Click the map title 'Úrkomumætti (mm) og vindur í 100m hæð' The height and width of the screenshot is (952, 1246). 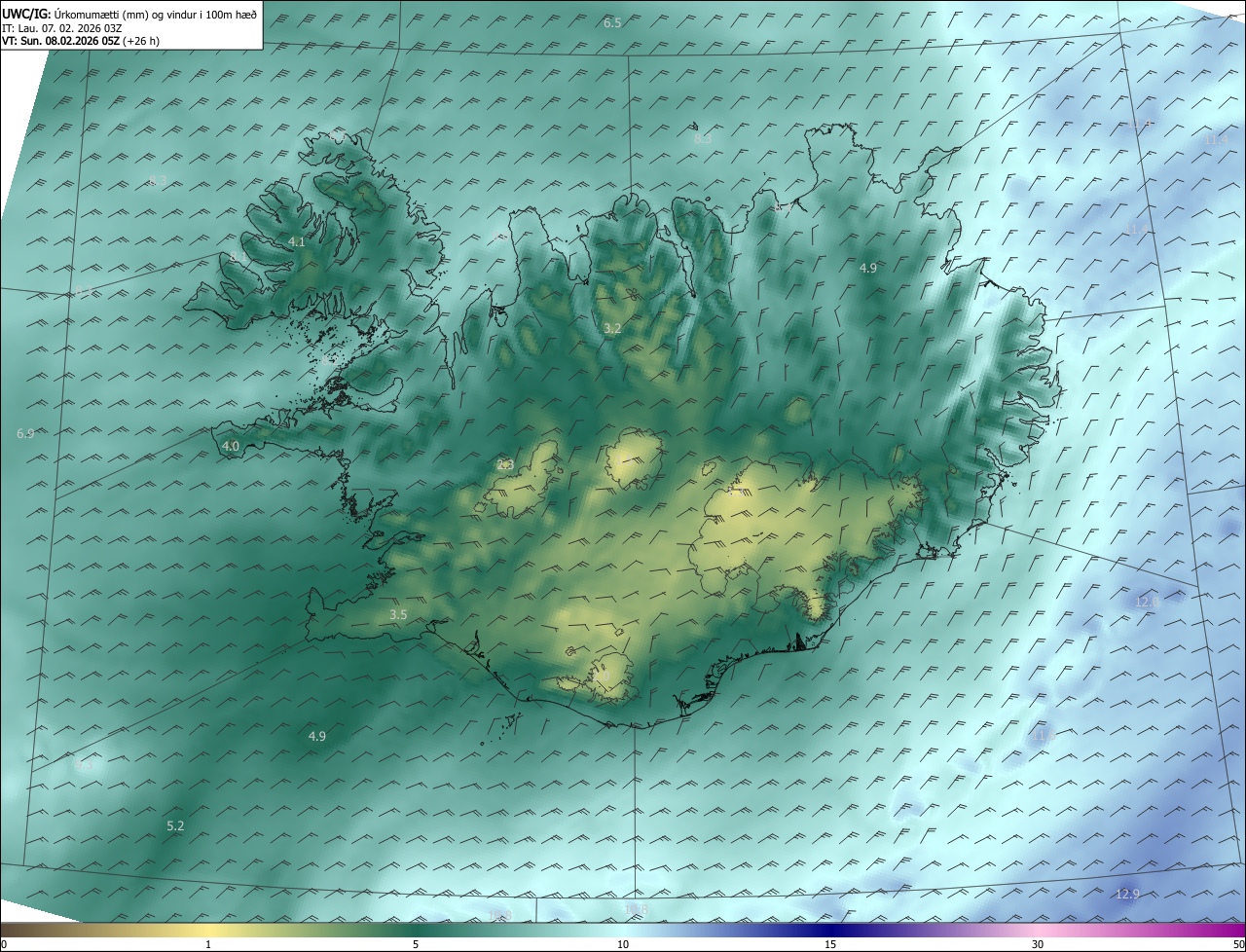(156, 15)
